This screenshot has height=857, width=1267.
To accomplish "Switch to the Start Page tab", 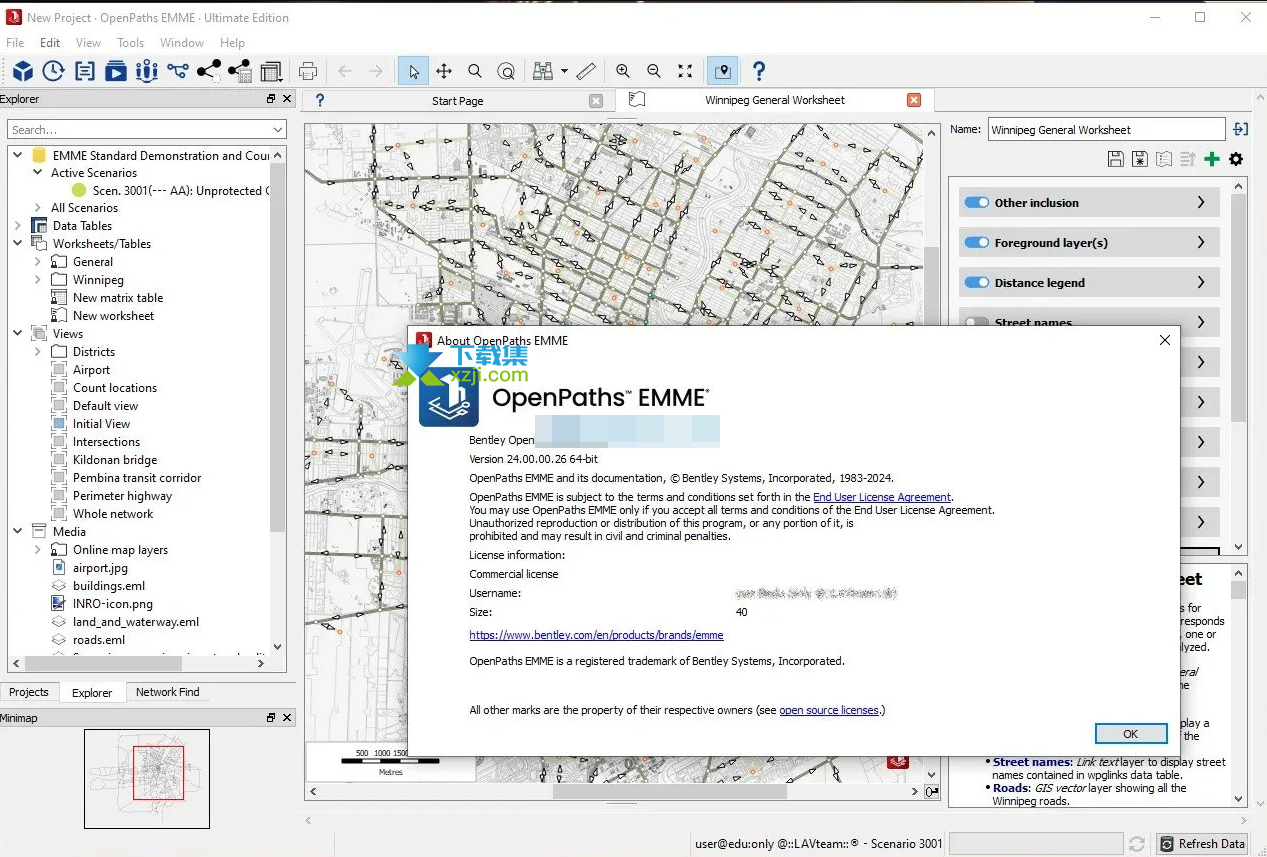I will tap(457, 101).
